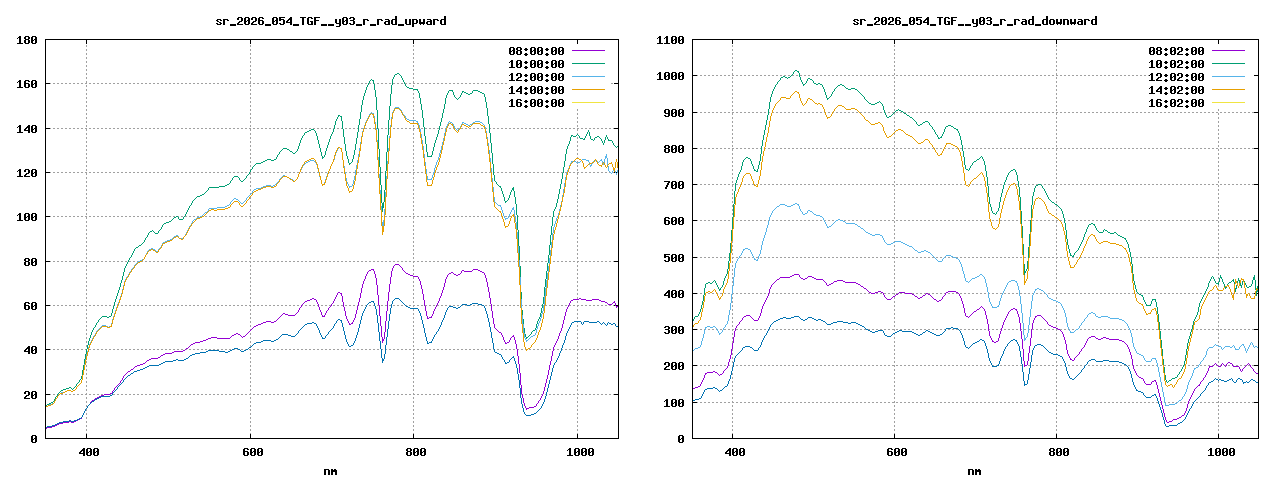Click the sr_2026_054_TGF__y03_r_rad_downward chart title

point(974,20)
